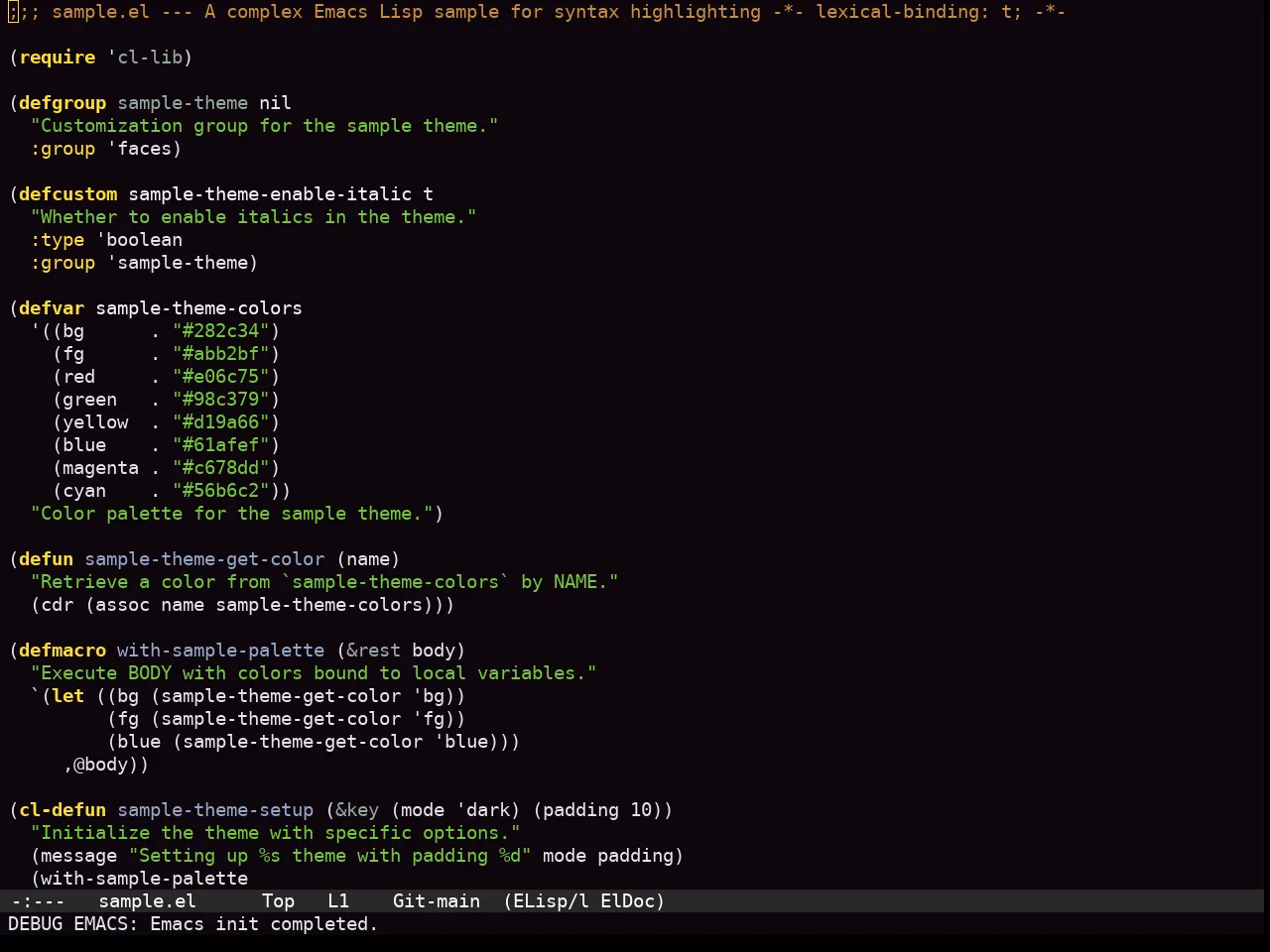Click 'Top' position indicator in mode line

(279, 901)
